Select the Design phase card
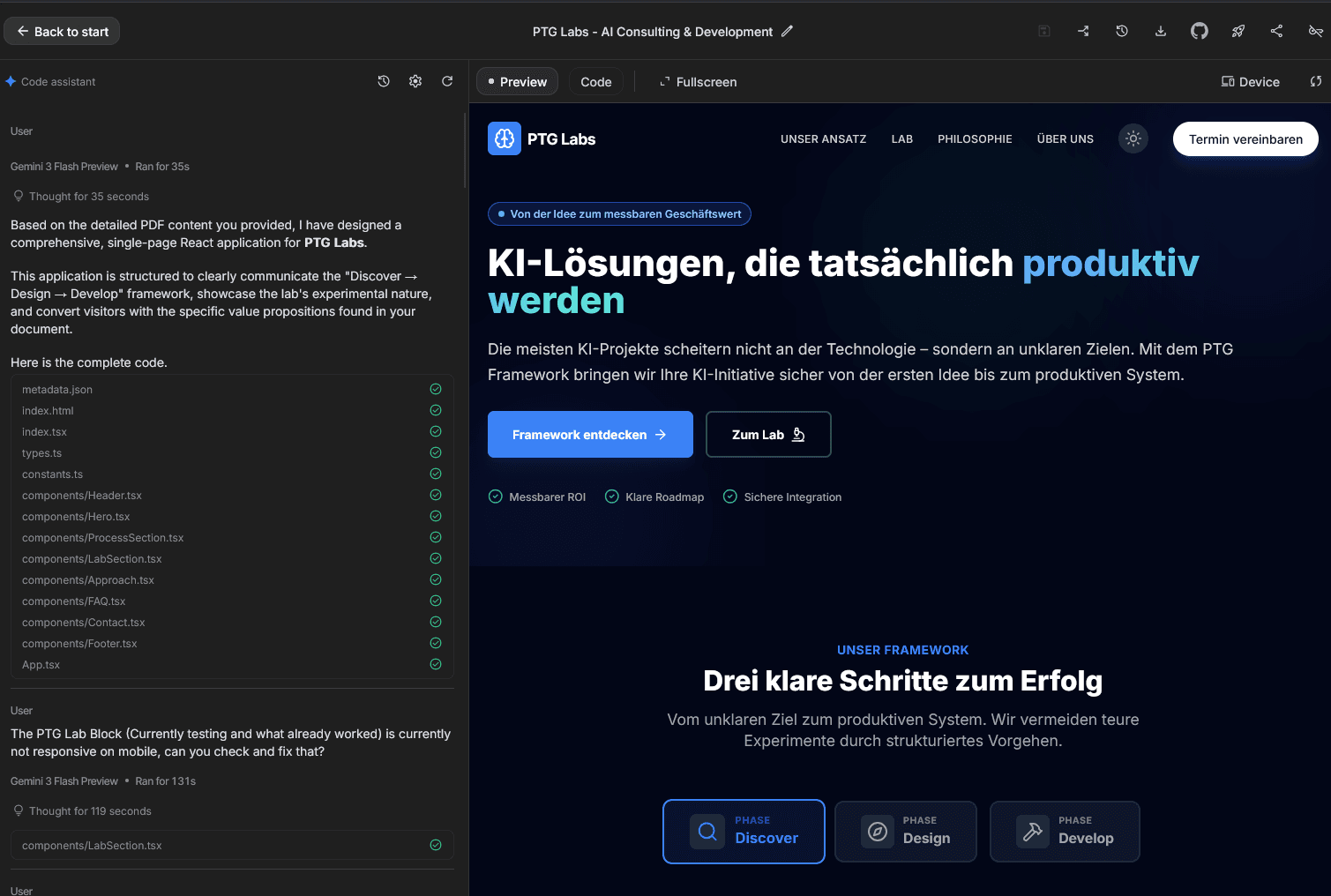This screenshot has height=896, width=1331. (905, 831)
